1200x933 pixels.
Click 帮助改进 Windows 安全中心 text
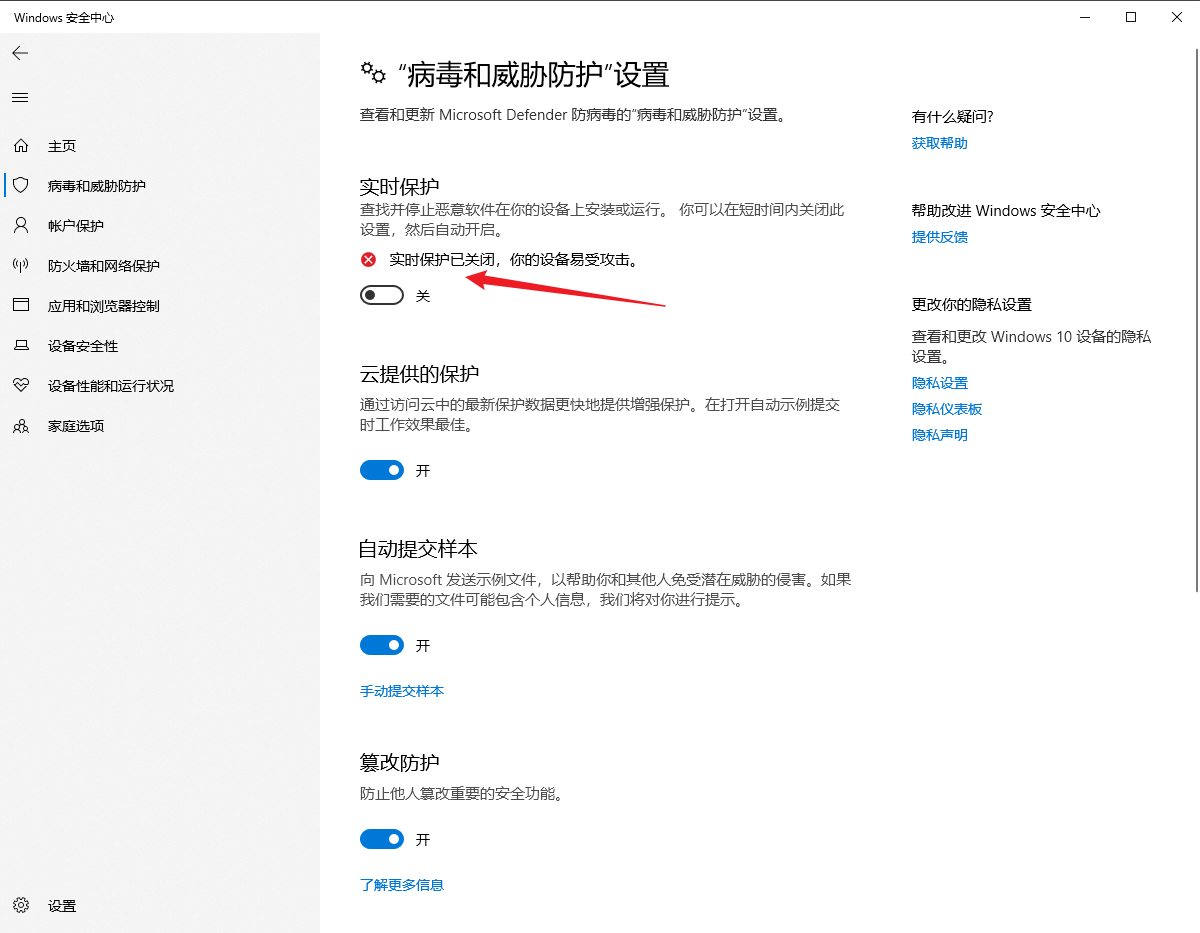point(1006,211)
